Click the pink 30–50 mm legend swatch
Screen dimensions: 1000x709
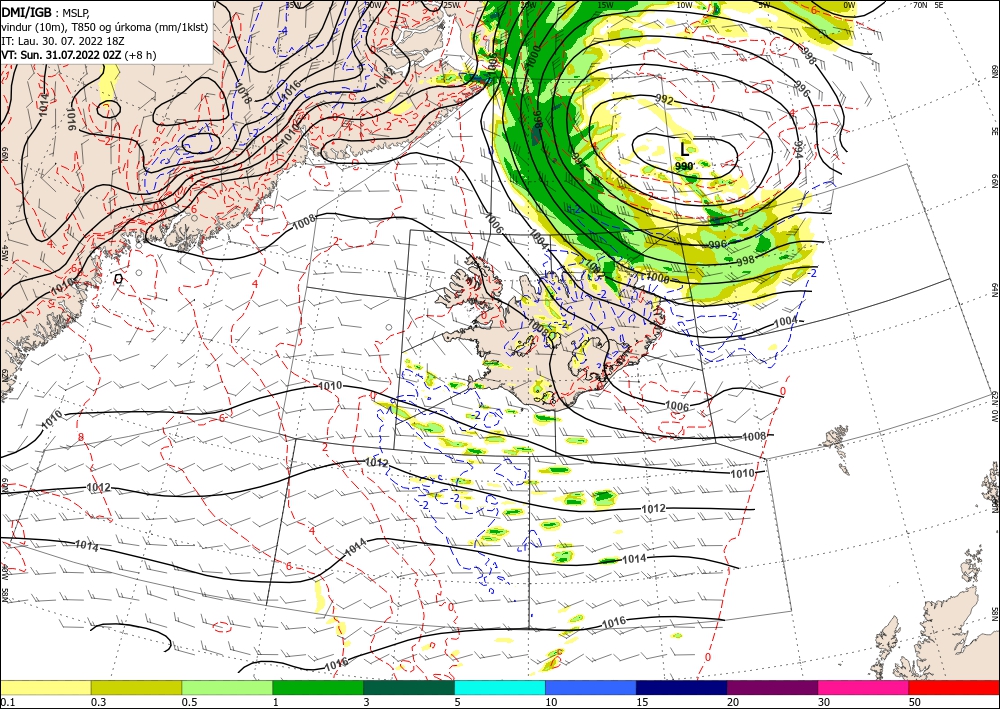[864, 687]
